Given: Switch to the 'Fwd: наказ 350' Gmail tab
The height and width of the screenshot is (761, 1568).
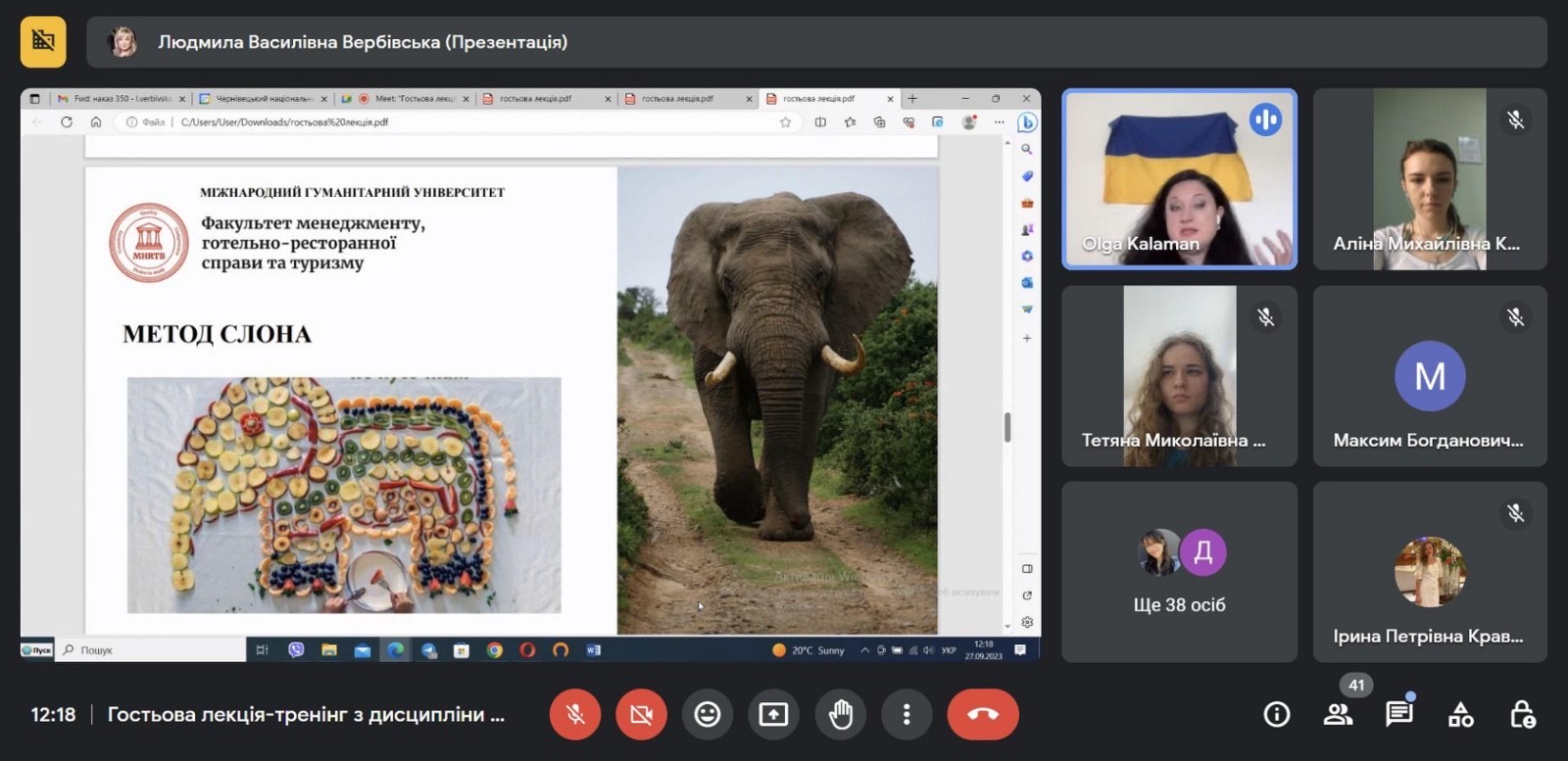Looking at the screenshot, I should [121, 99].
